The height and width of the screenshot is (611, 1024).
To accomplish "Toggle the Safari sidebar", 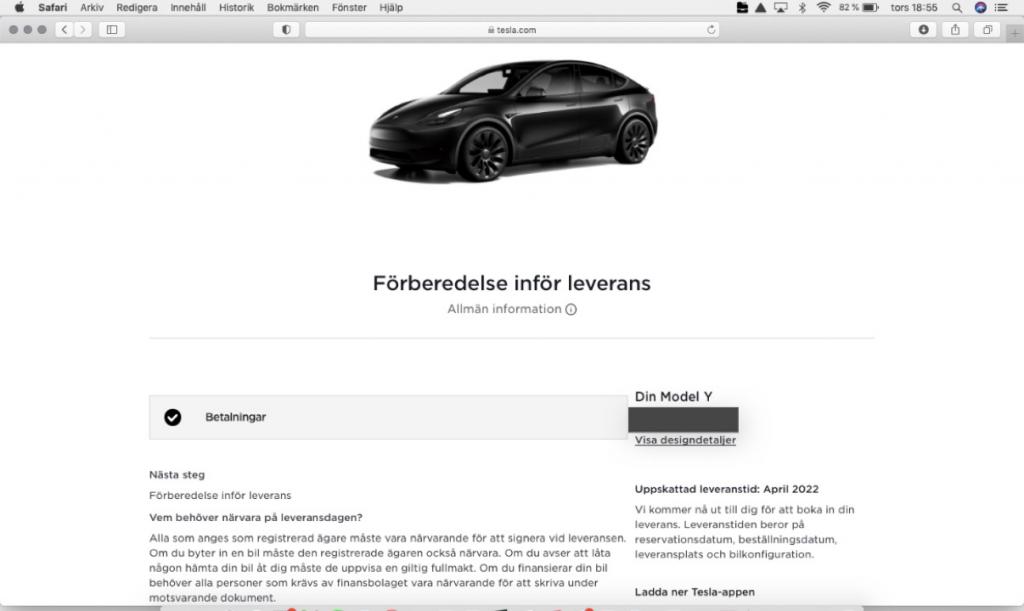I will pyautogui.click(x=112, y=29).
